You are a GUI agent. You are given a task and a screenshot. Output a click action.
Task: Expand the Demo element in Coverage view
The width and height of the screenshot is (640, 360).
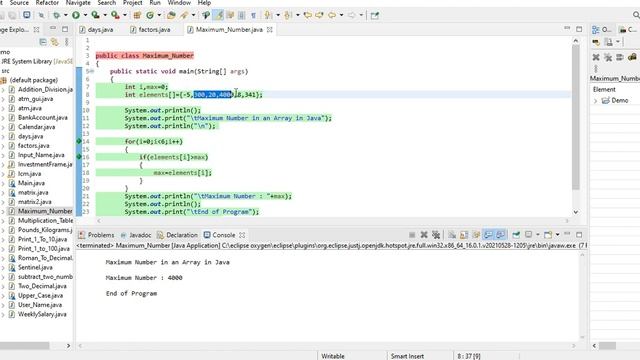coord(596,100)
